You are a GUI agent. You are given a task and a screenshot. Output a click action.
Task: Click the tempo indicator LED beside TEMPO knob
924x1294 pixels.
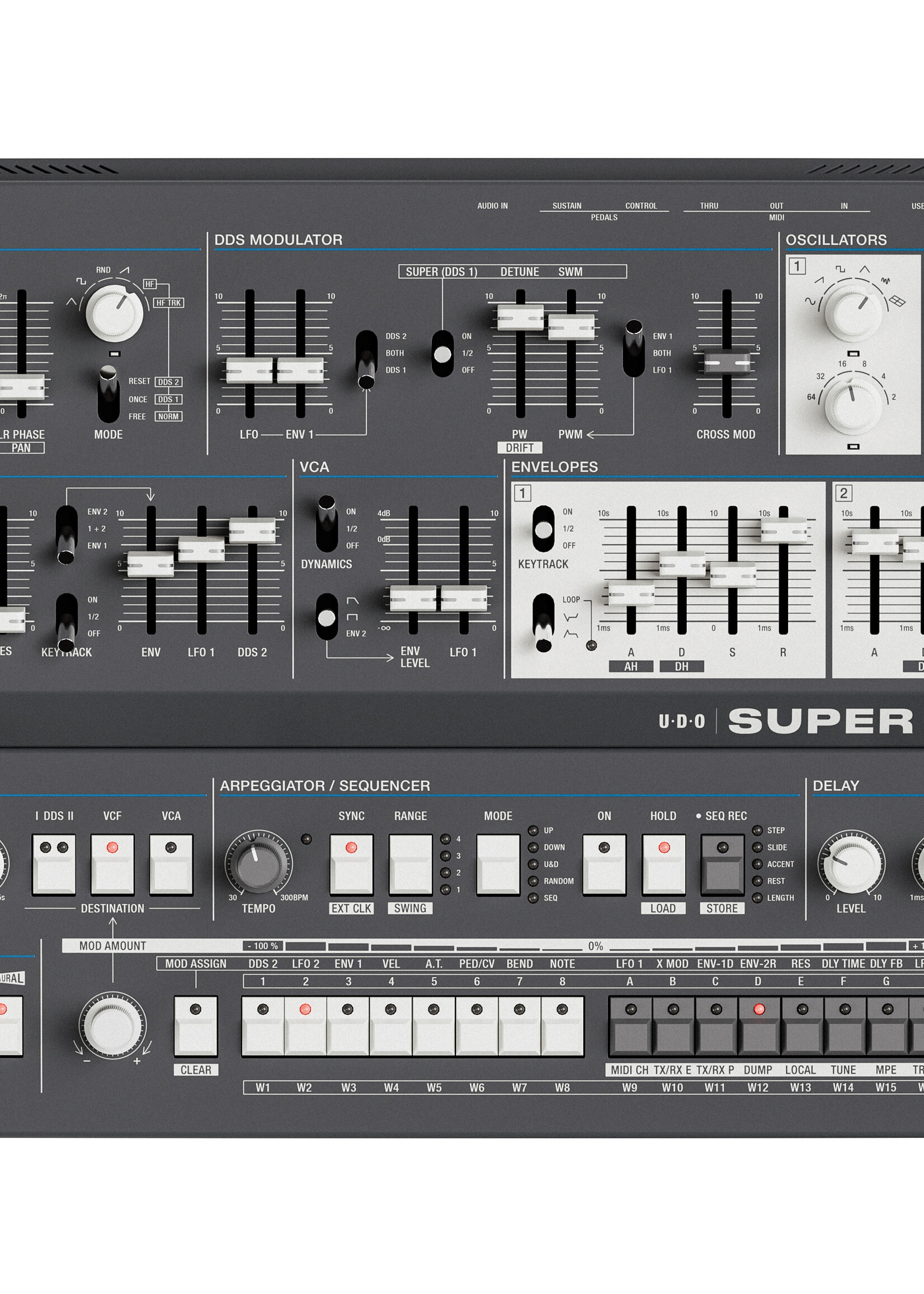[x=306, y=839]
